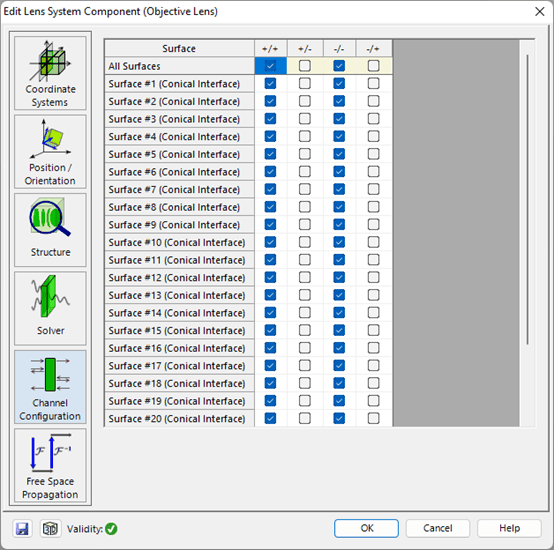Image resolution: width=554 pixels, height=550 pixels.
Task: Open the Solver page
Action: [50, 308]
